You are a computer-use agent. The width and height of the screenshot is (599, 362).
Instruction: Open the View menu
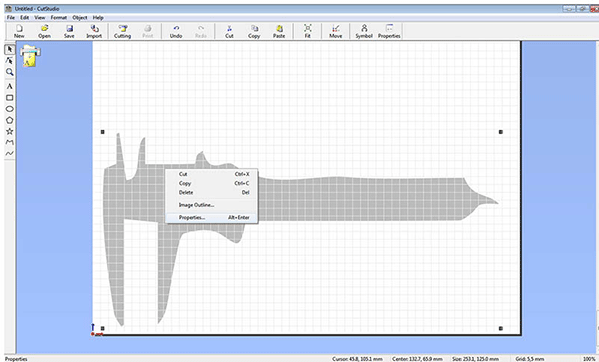point(40,18)
